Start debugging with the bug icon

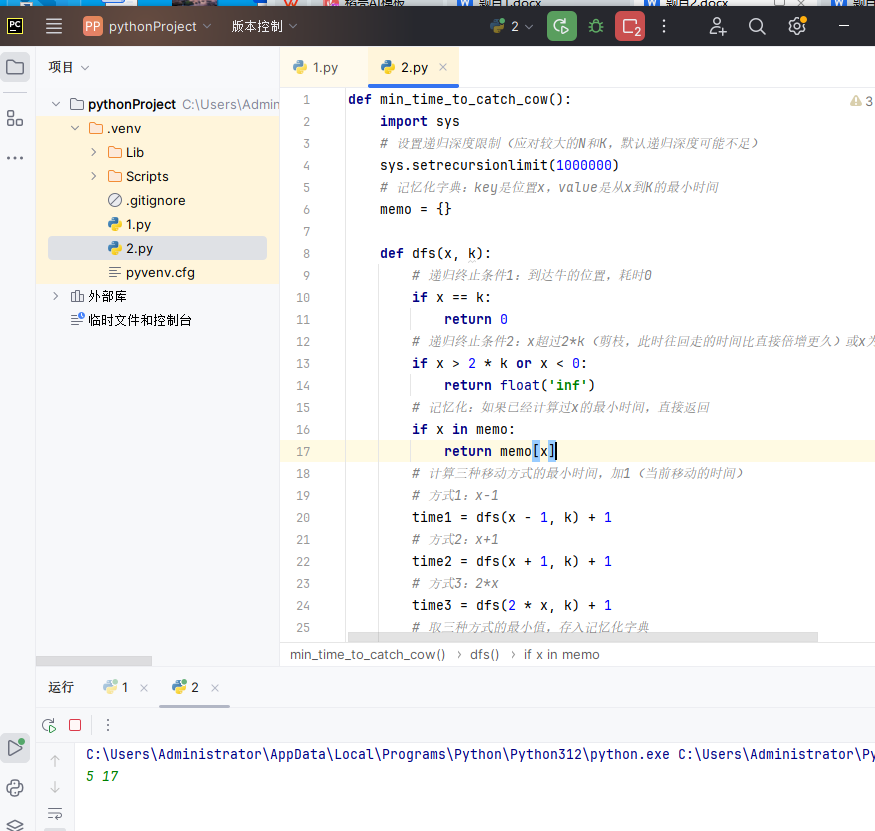pyautogui.click(x=596, y=26)
